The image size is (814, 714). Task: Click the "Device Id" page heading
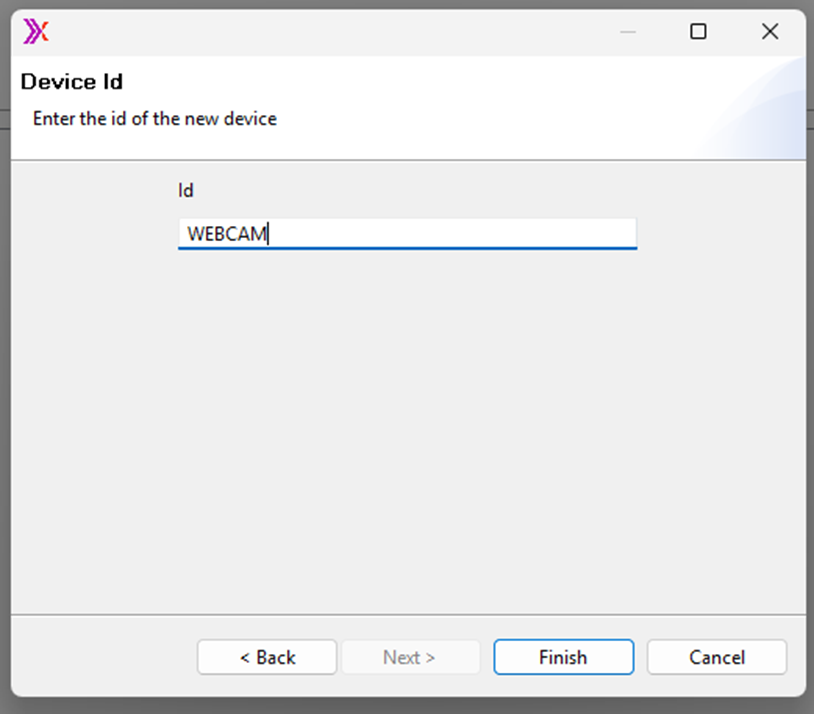(72, 82)
